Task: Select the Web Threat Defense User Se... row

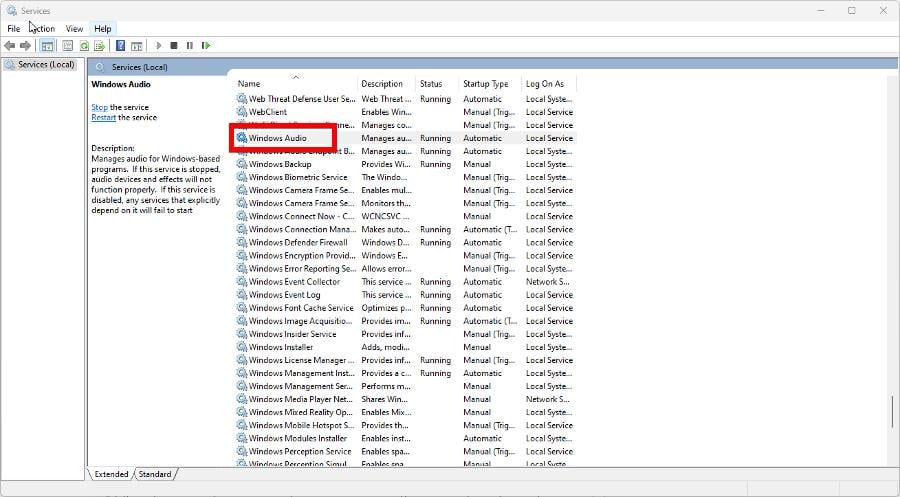Action: tap(405, 99)
